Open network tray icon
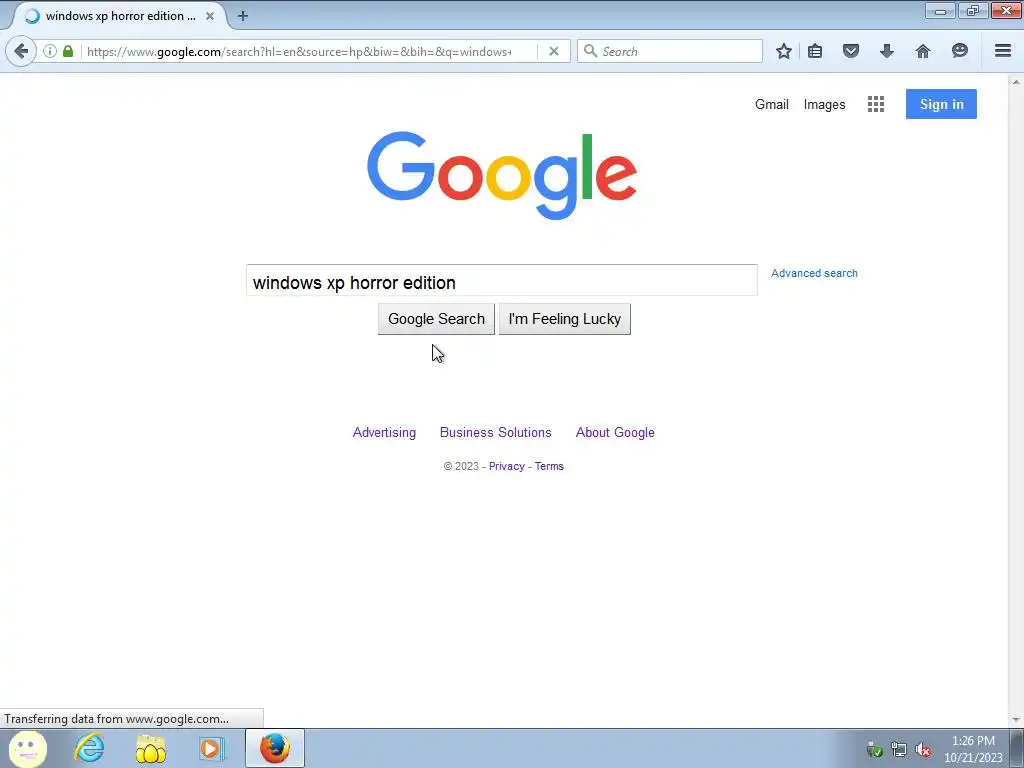Screen dimensions: 1024x768 [899, 750]
